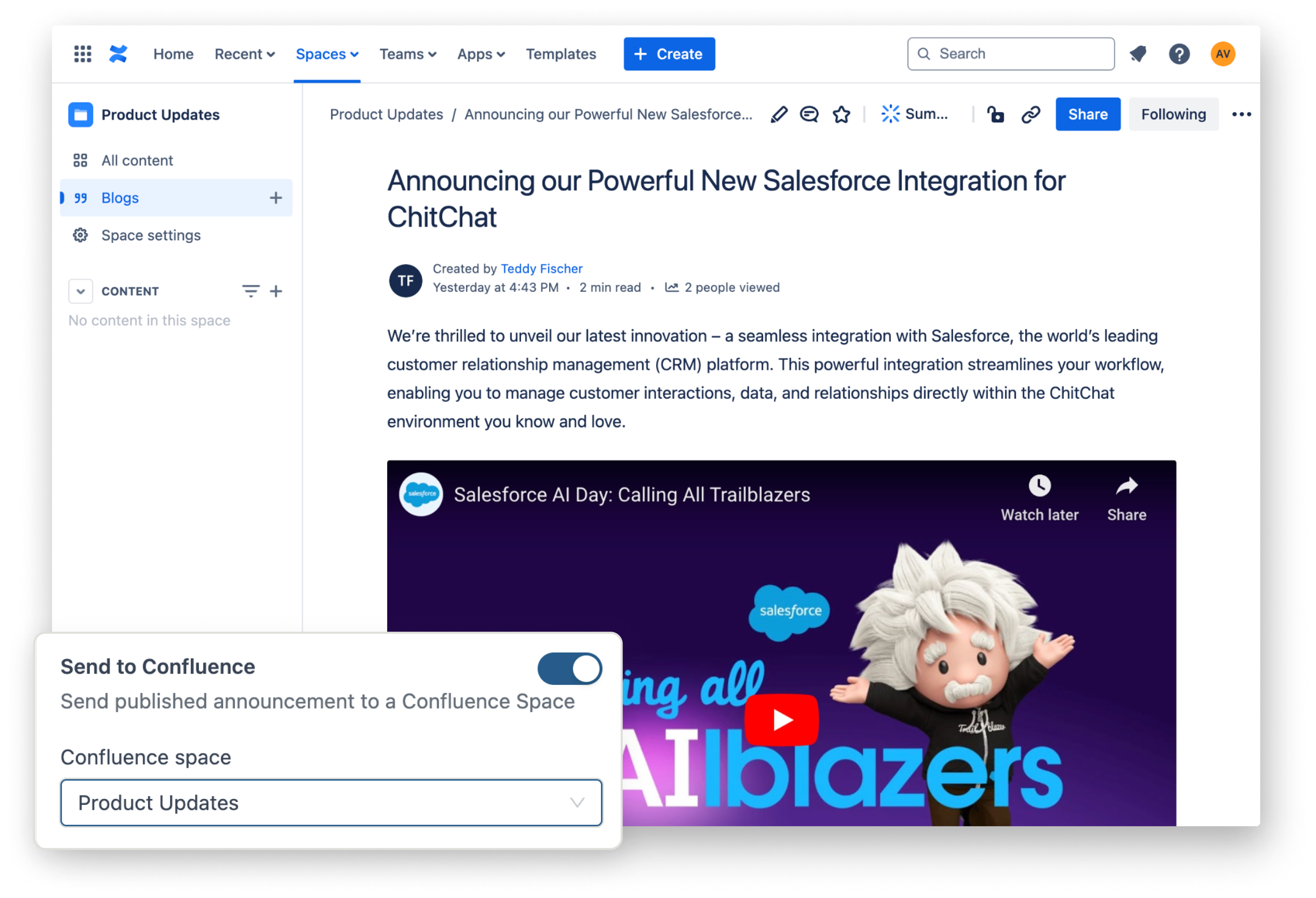Viewport: 1316px width, 898px height.
Task: Go to Home in the top navigation
Action: 173,54
